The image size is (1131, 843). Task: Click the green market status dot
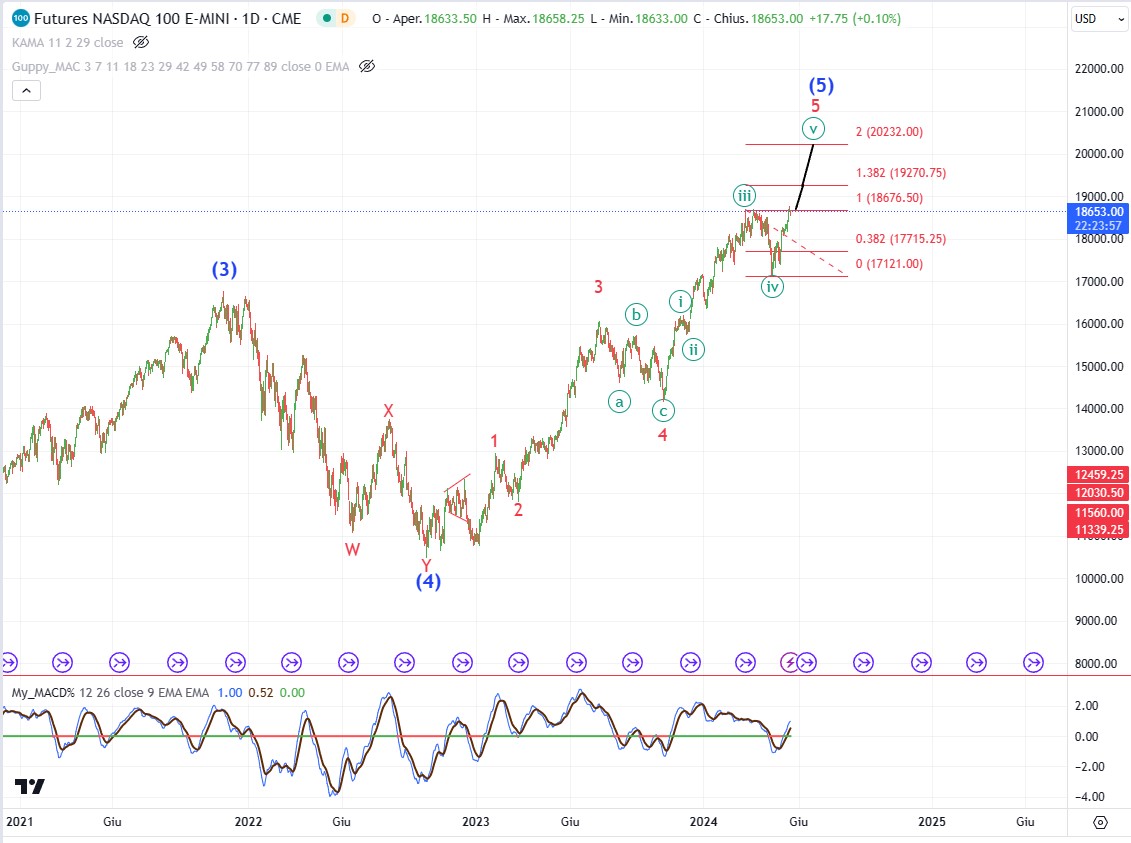coord(327,19)
